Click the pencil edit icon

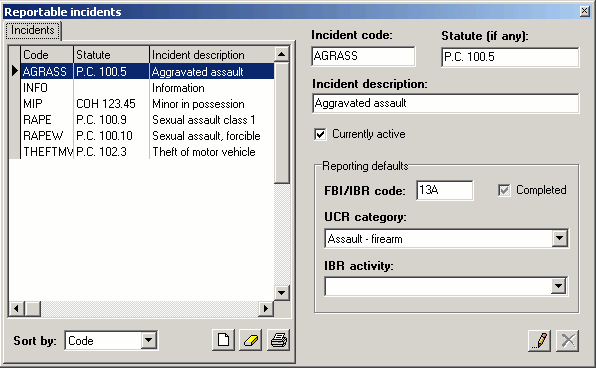[540, 340]
